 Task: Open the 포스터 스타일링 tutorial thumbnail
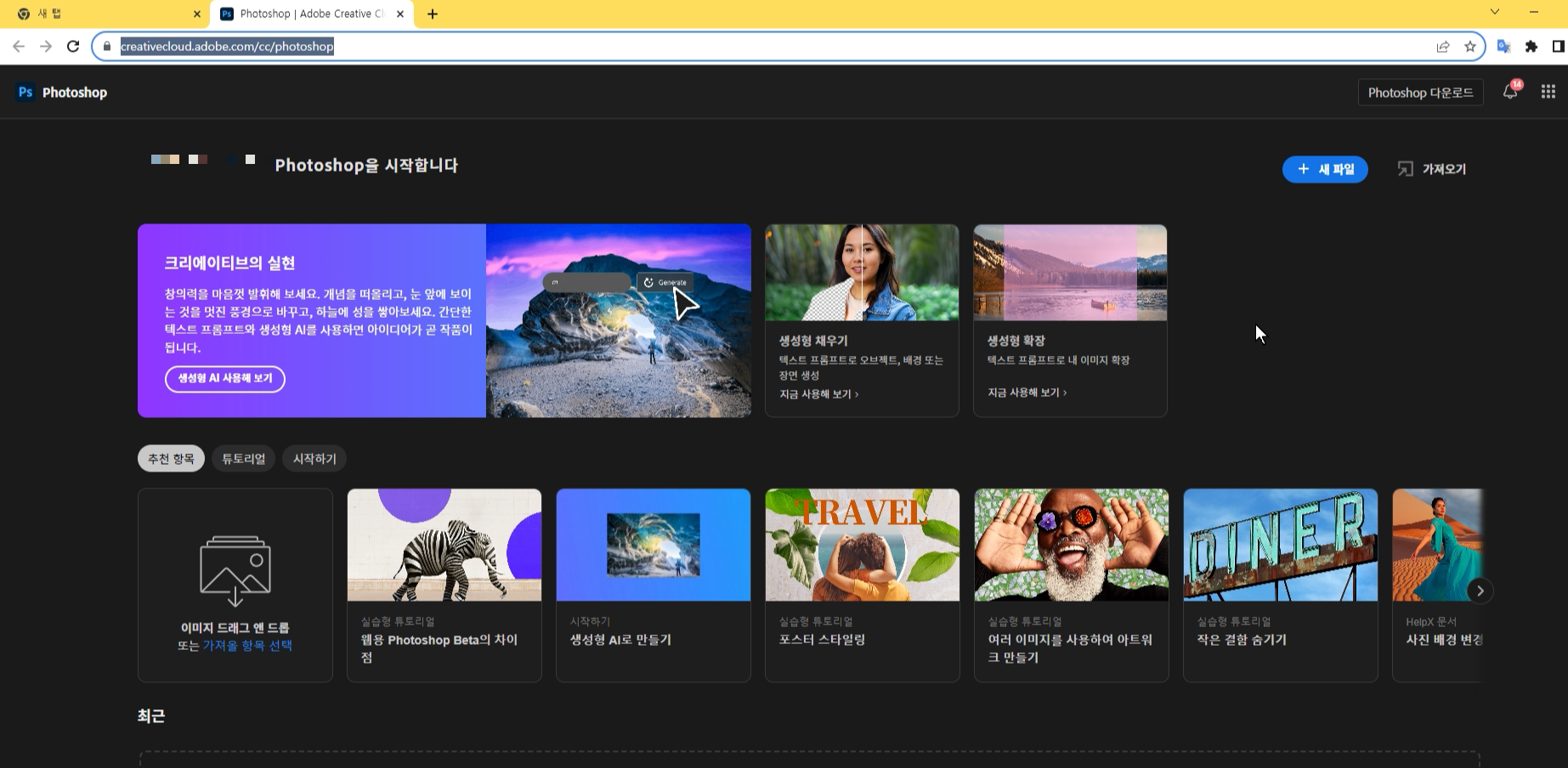862,545
